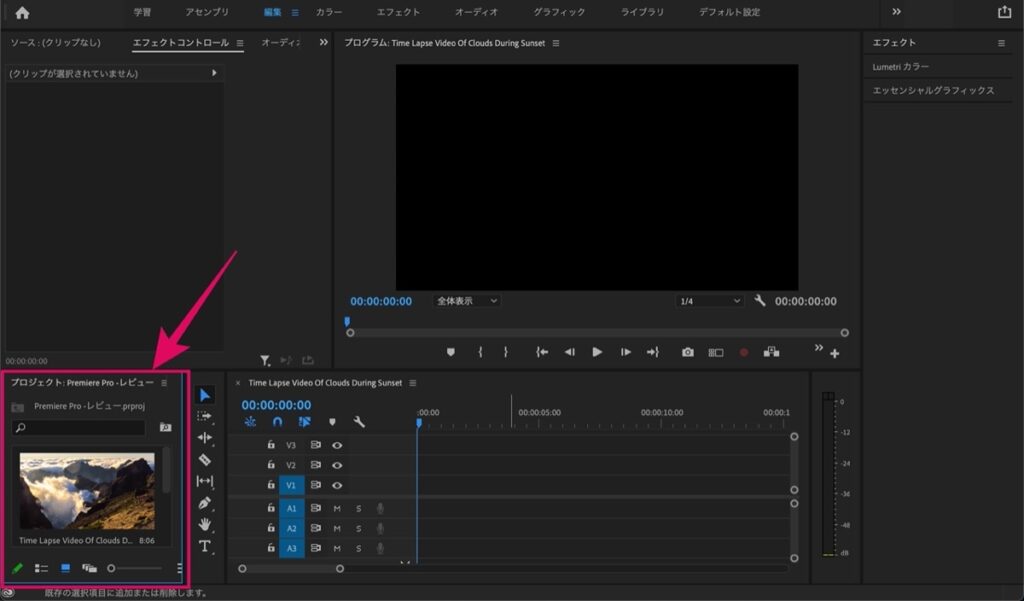Expand the clip disclosure arrow in Effect Controls
The height and width of the screenshot is (601, 1024).
point(214,73)
